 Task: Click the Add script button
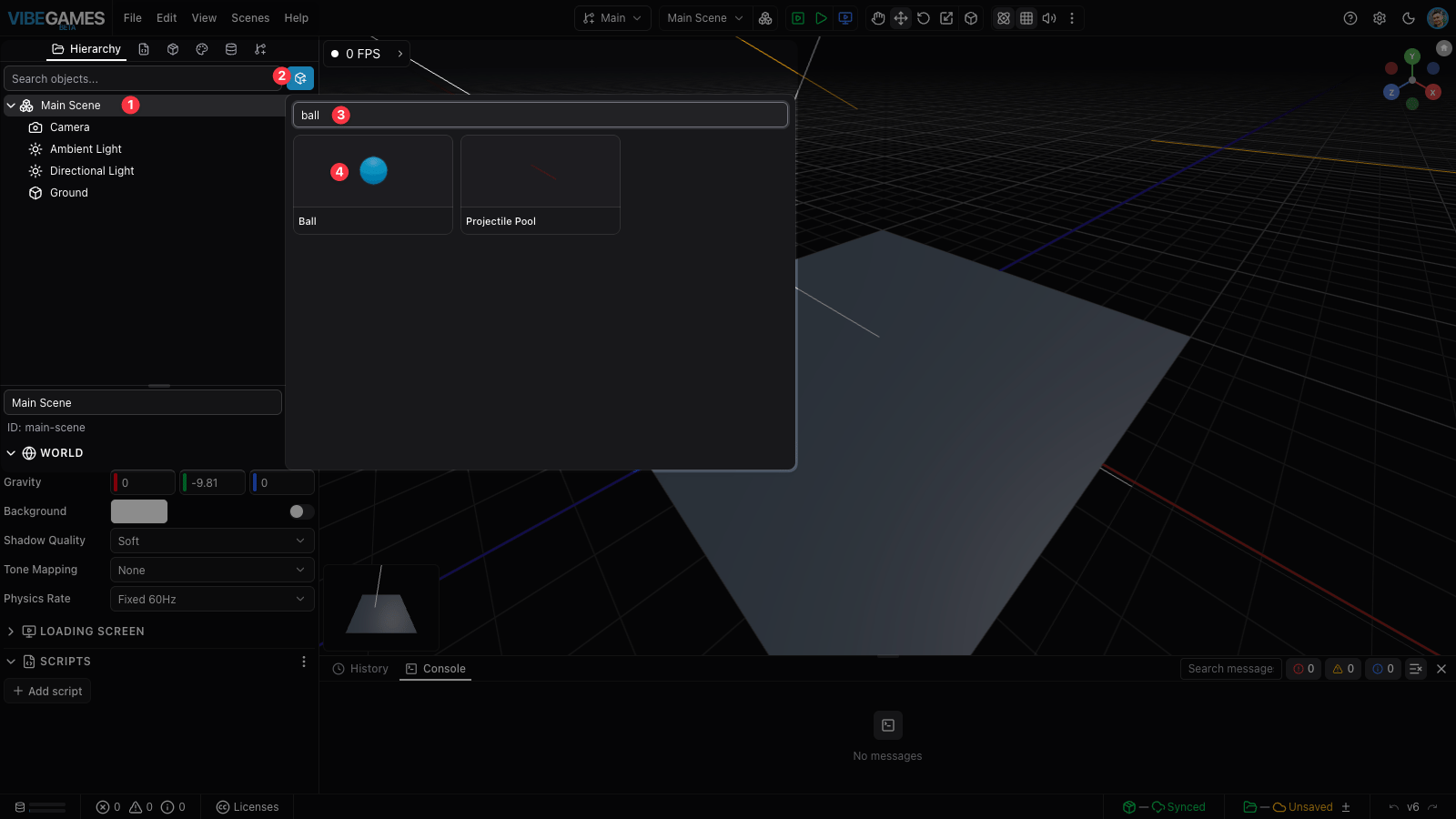47,692
